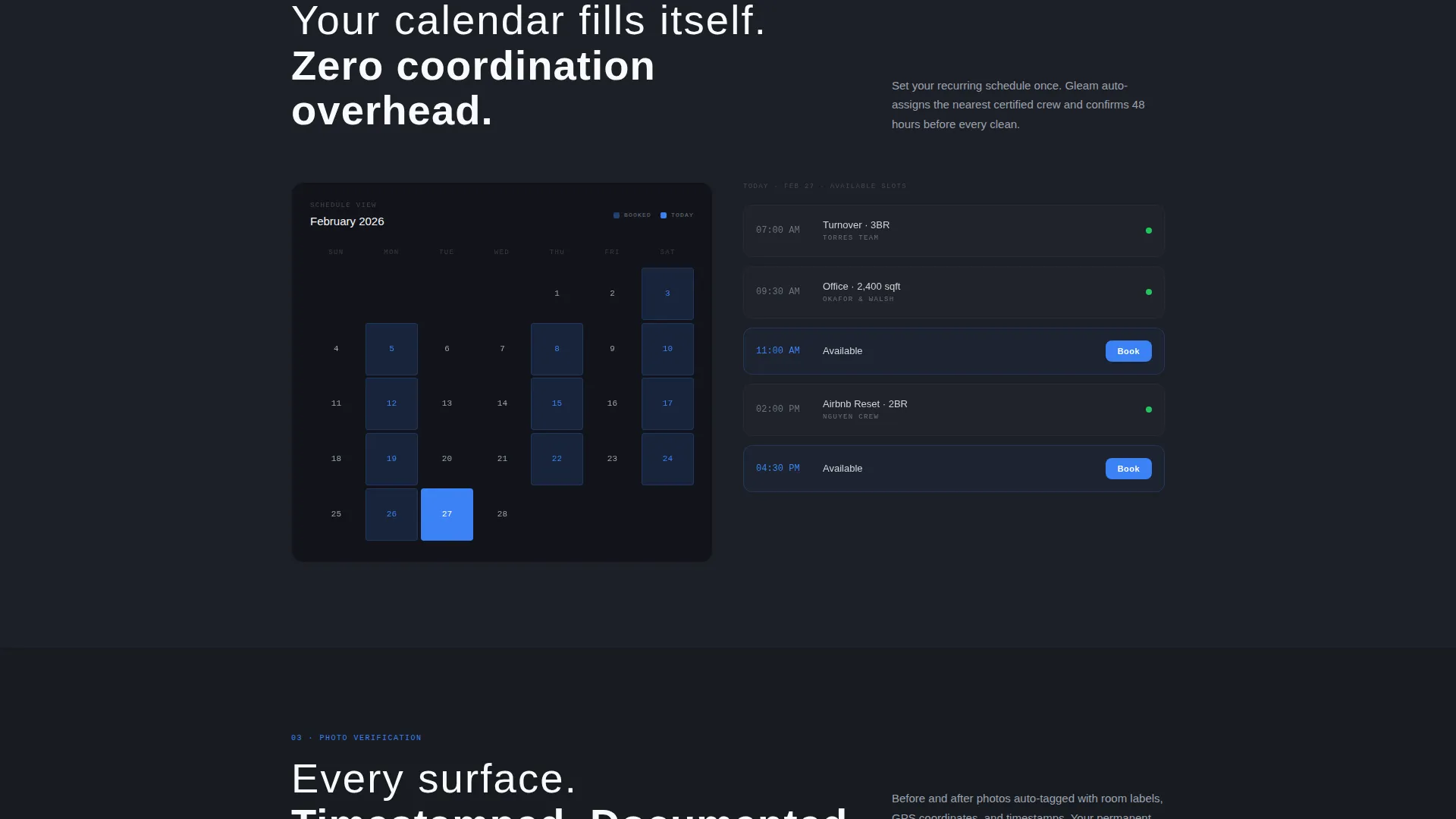Choose booked Thursday 8 date cell
Image resolution: width=1456 pixels, height=819 pixels.
(557, 349)
